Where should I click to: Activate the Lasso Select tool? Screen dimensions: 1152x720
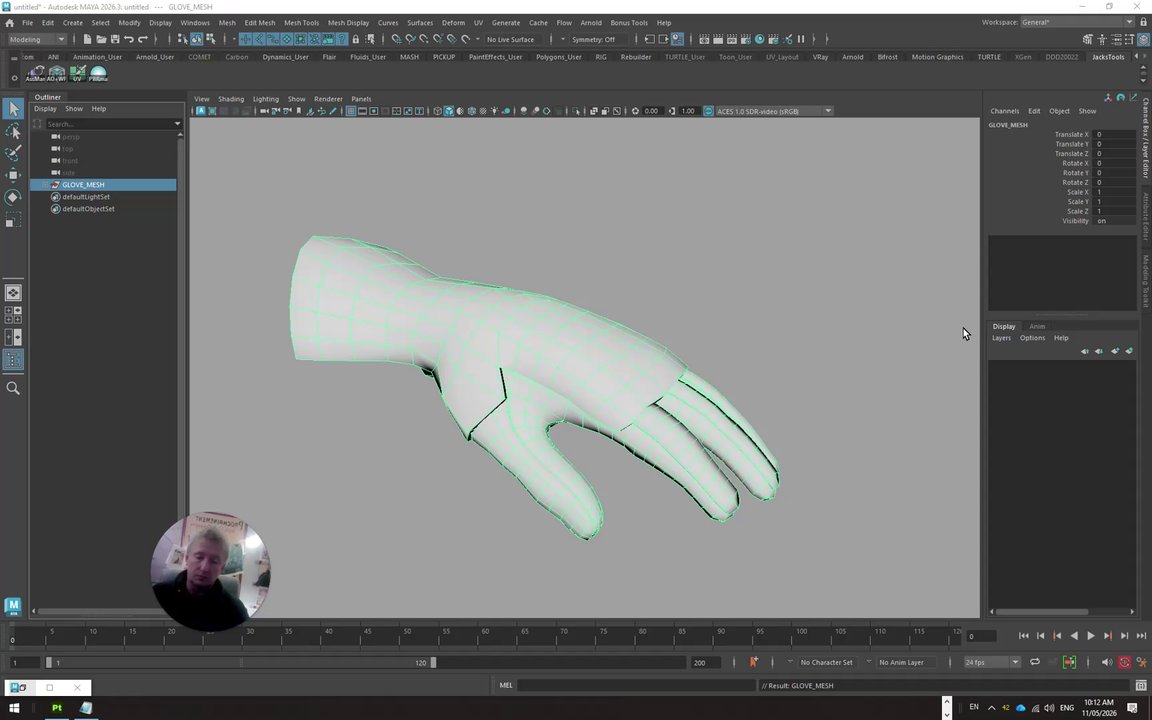[13, 131]
